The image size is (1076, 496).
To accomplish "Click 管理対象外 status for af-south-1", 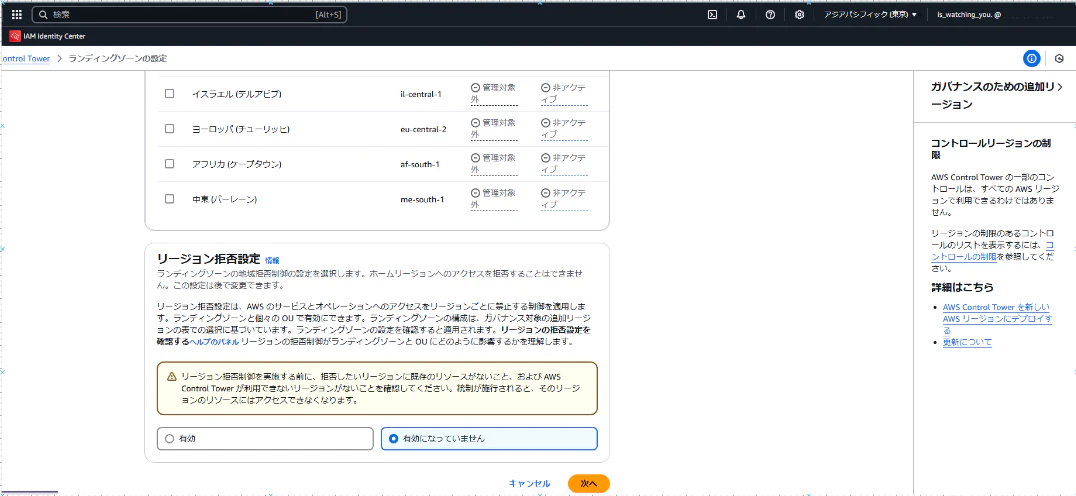I will click(x=493, y=164).
